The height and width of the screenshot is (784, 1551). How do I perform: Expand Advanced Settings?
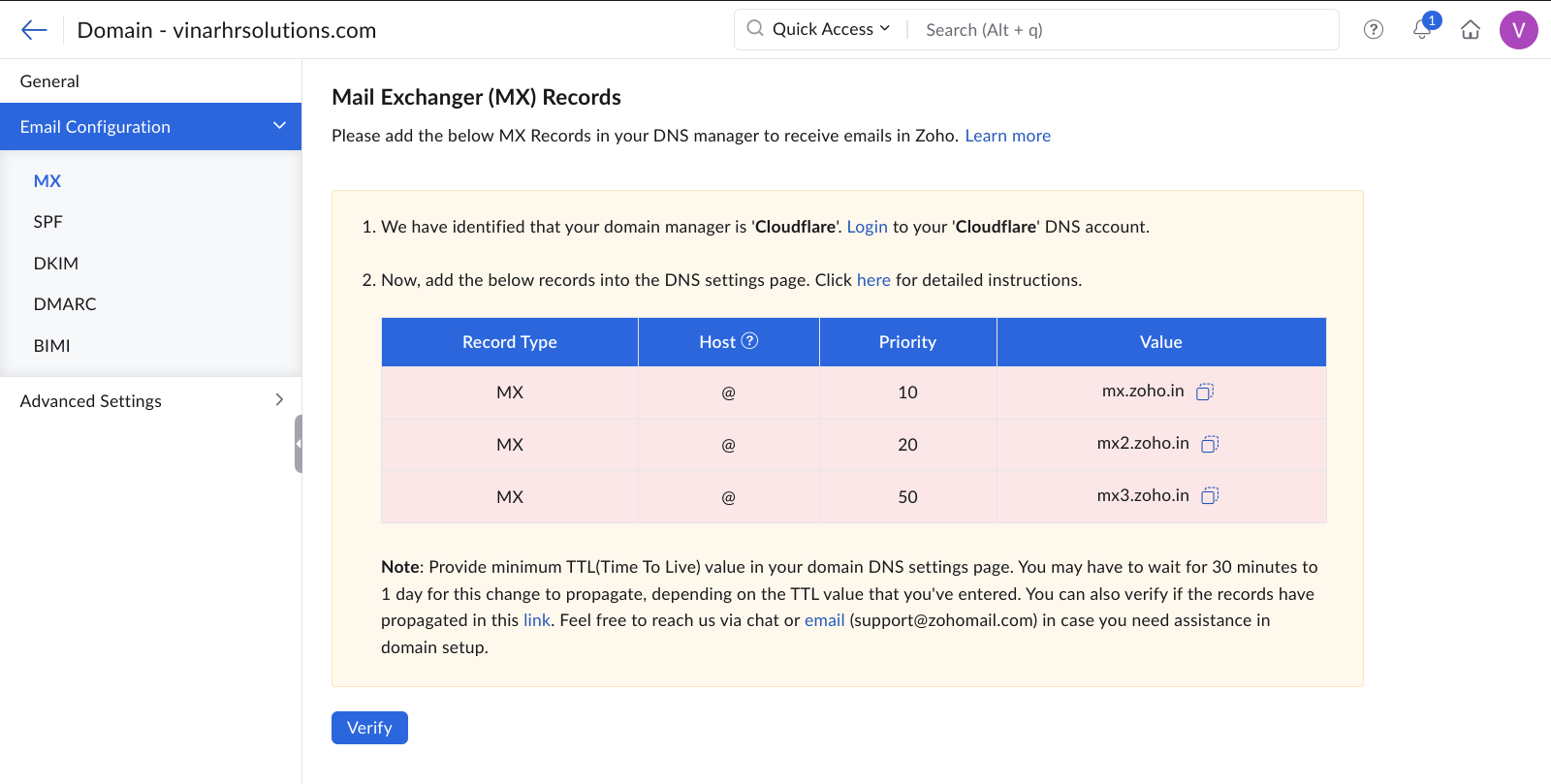(x=279, y=400)
